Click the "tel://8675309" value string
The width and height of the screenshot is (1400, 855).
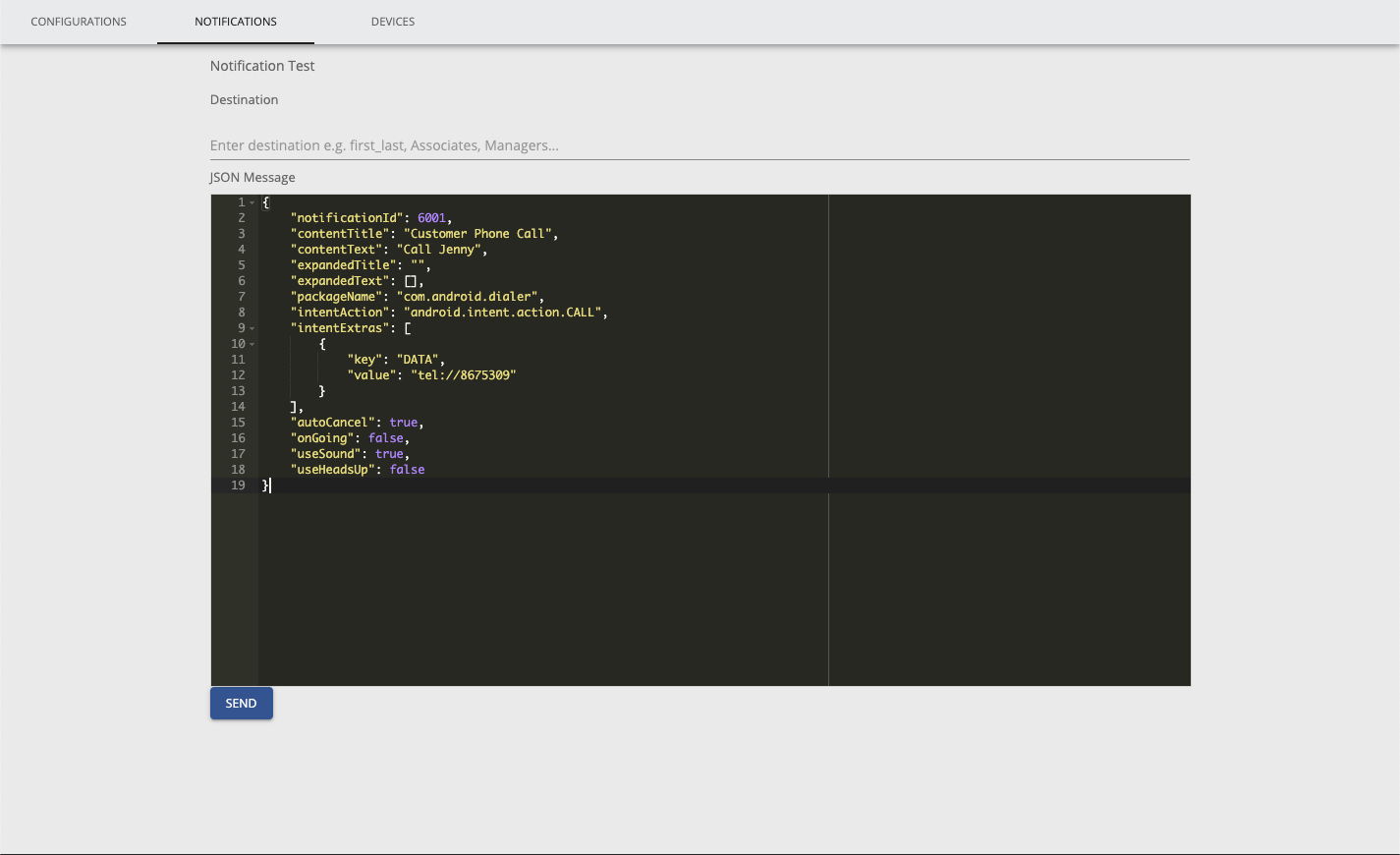(x=464, y=375)
